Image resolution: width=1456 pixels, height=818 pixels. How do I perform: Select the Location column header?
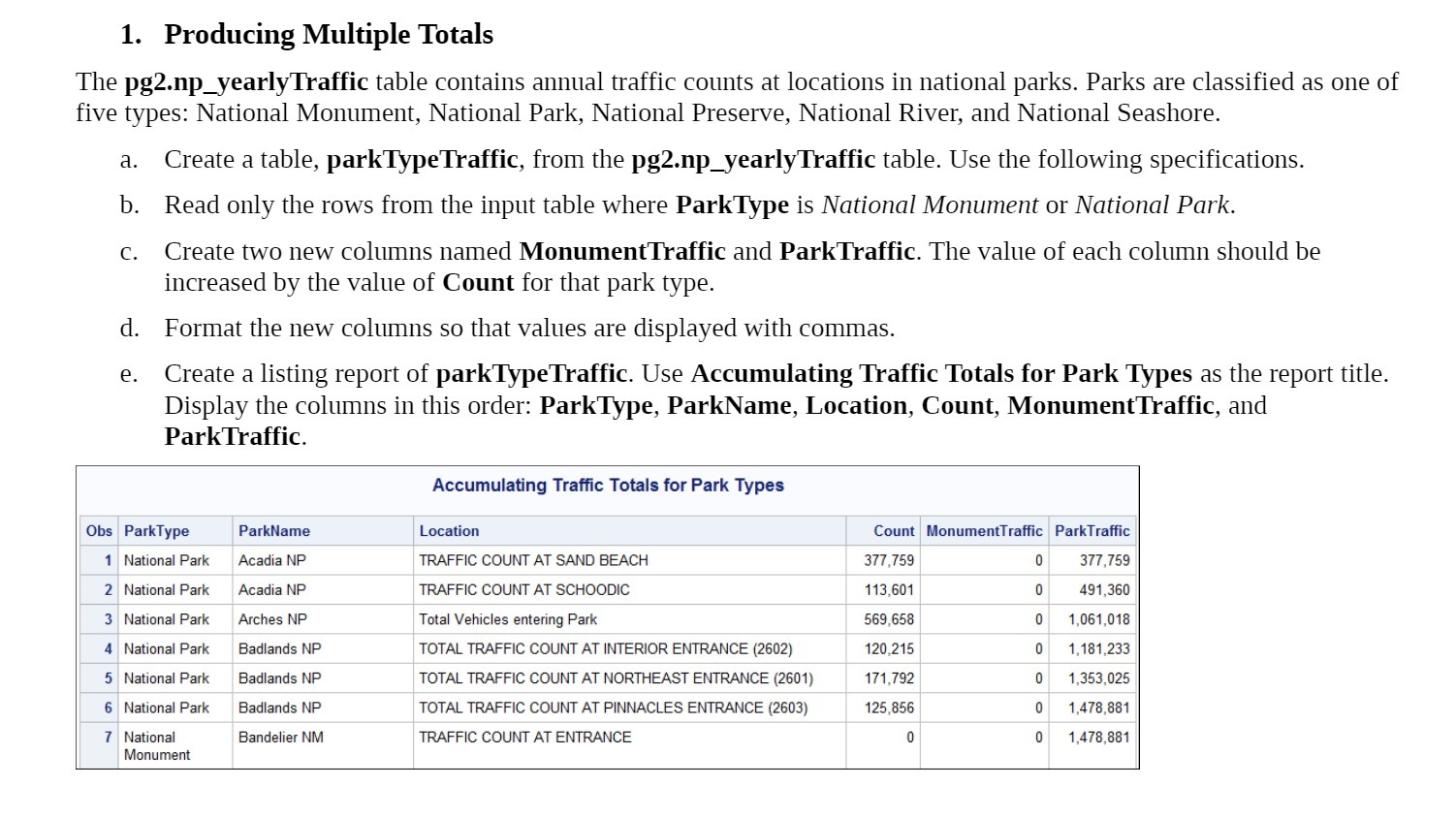coord(449,531)
